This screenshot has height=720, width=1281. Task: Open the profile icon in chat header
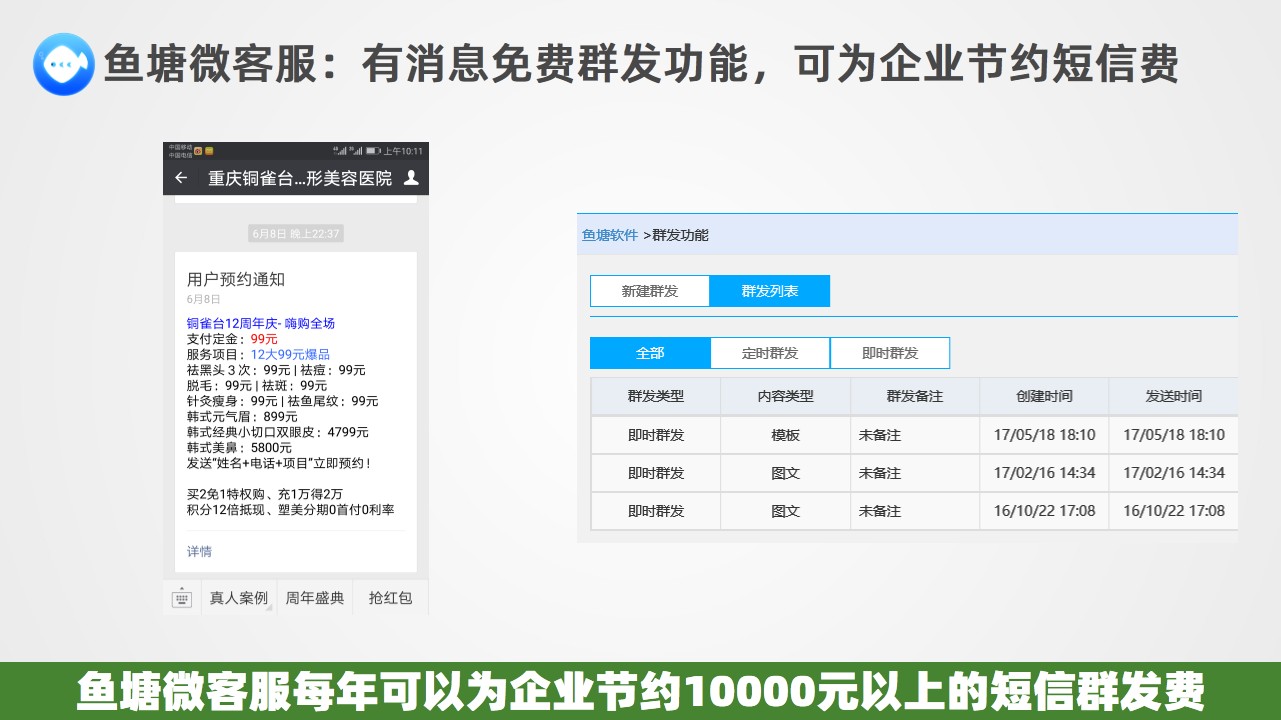click(410, 178)
